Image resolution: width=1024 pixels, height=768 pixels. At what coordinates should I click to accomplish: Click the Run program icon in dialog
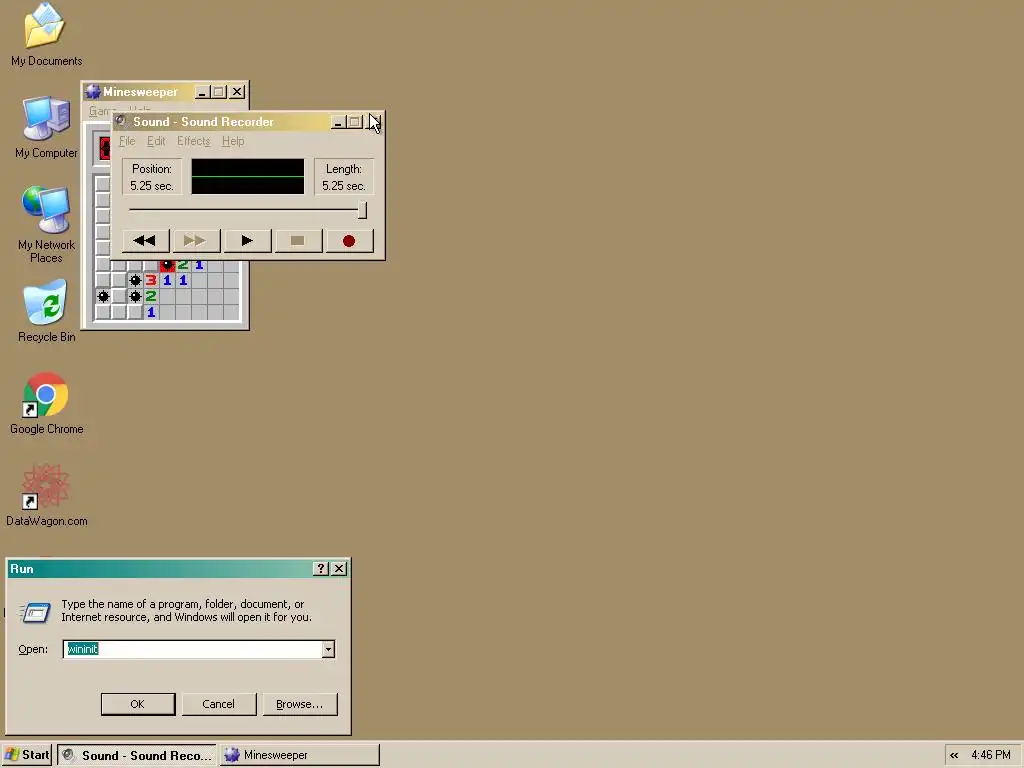[35, 613]
